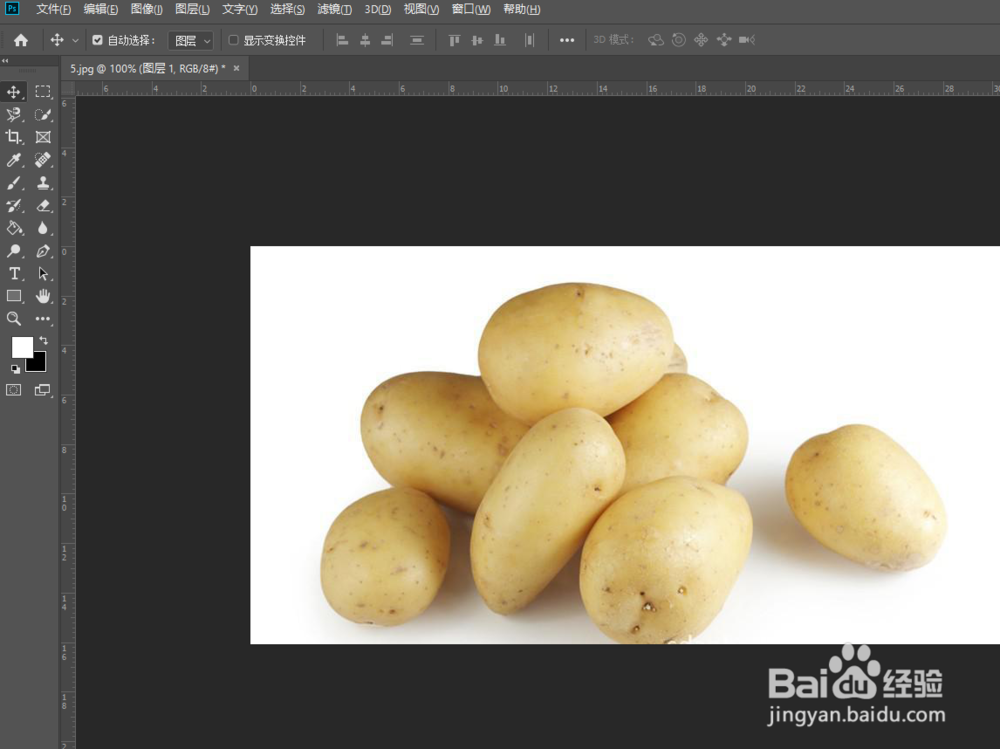Select the Rectangle shape tool

(13, 296)
